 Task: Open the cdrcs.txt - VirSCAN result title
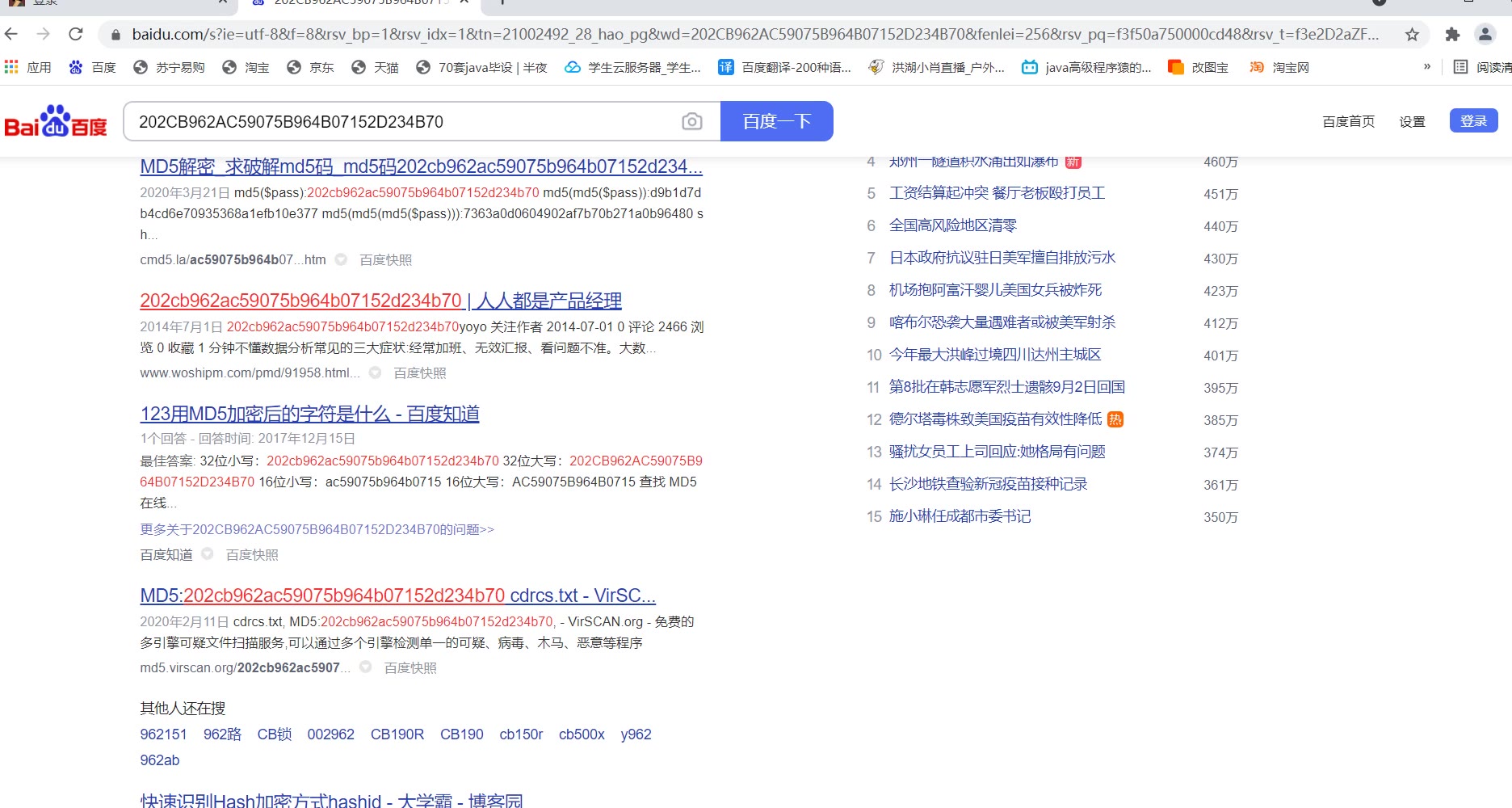397,595
